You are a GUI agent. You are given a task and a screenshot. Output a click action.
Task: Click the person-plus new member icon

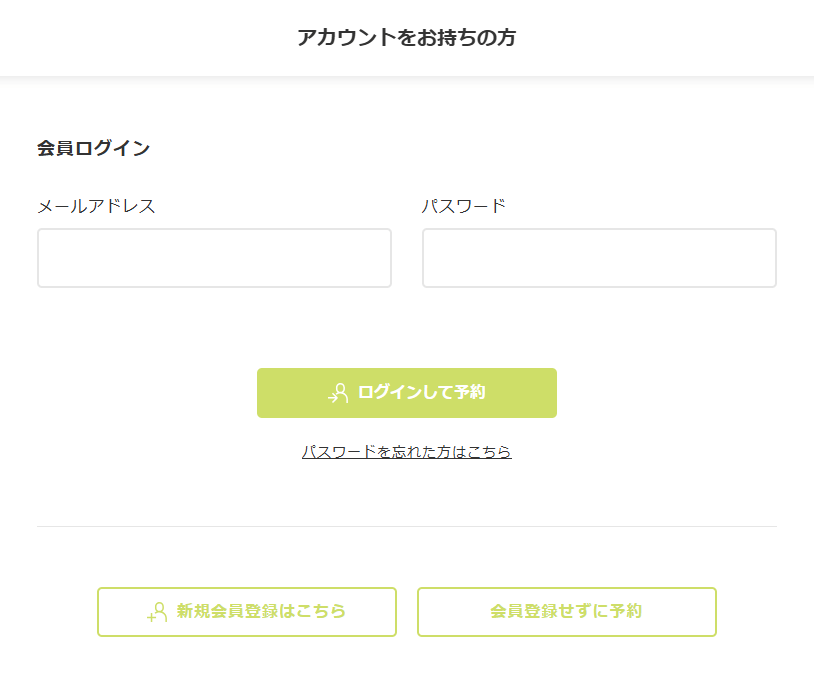157,612
